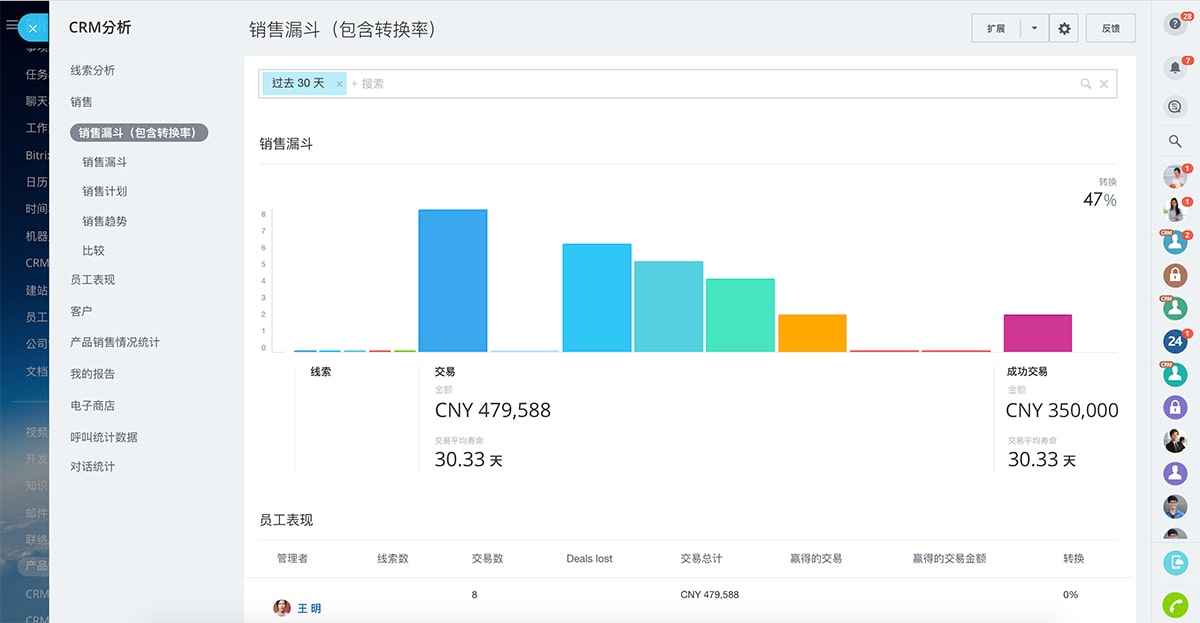Open the hamburger main menu
This screenshot has width=1200, height=623.
(x=11, y=26)
